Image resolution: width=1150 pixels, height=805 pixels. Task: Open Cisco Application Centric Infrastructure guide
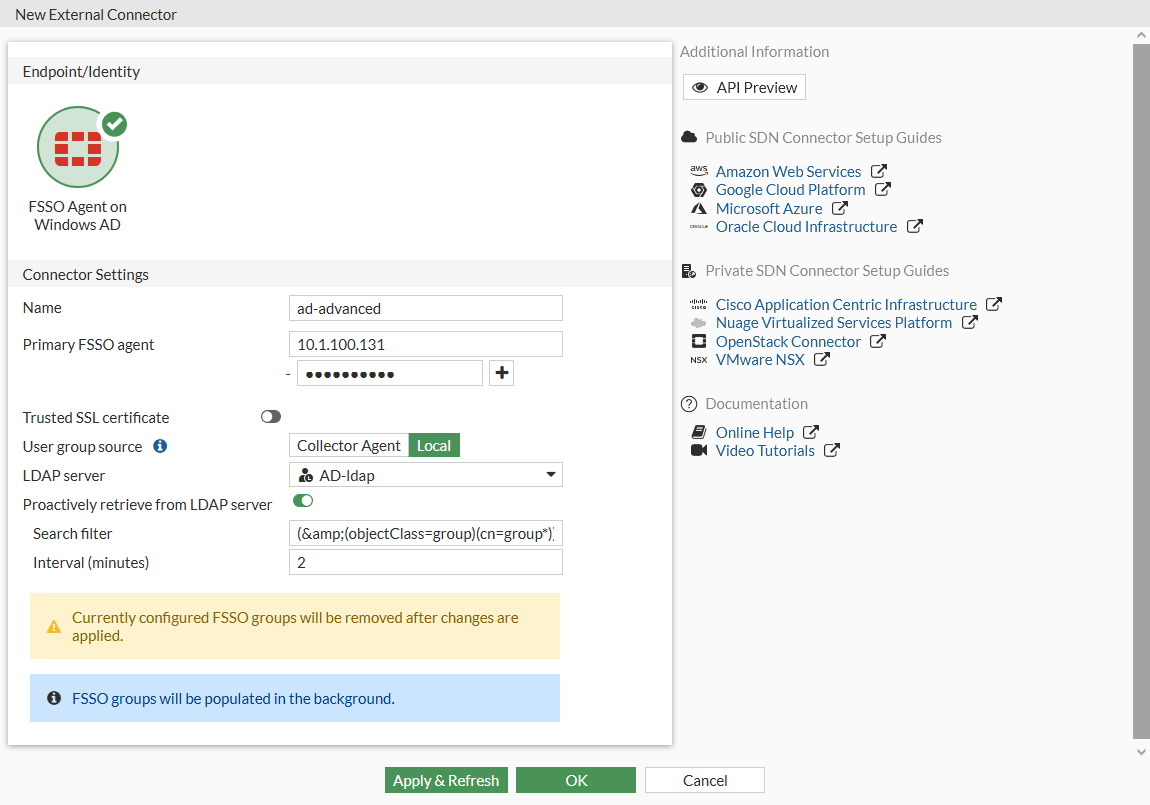[846, 304]
